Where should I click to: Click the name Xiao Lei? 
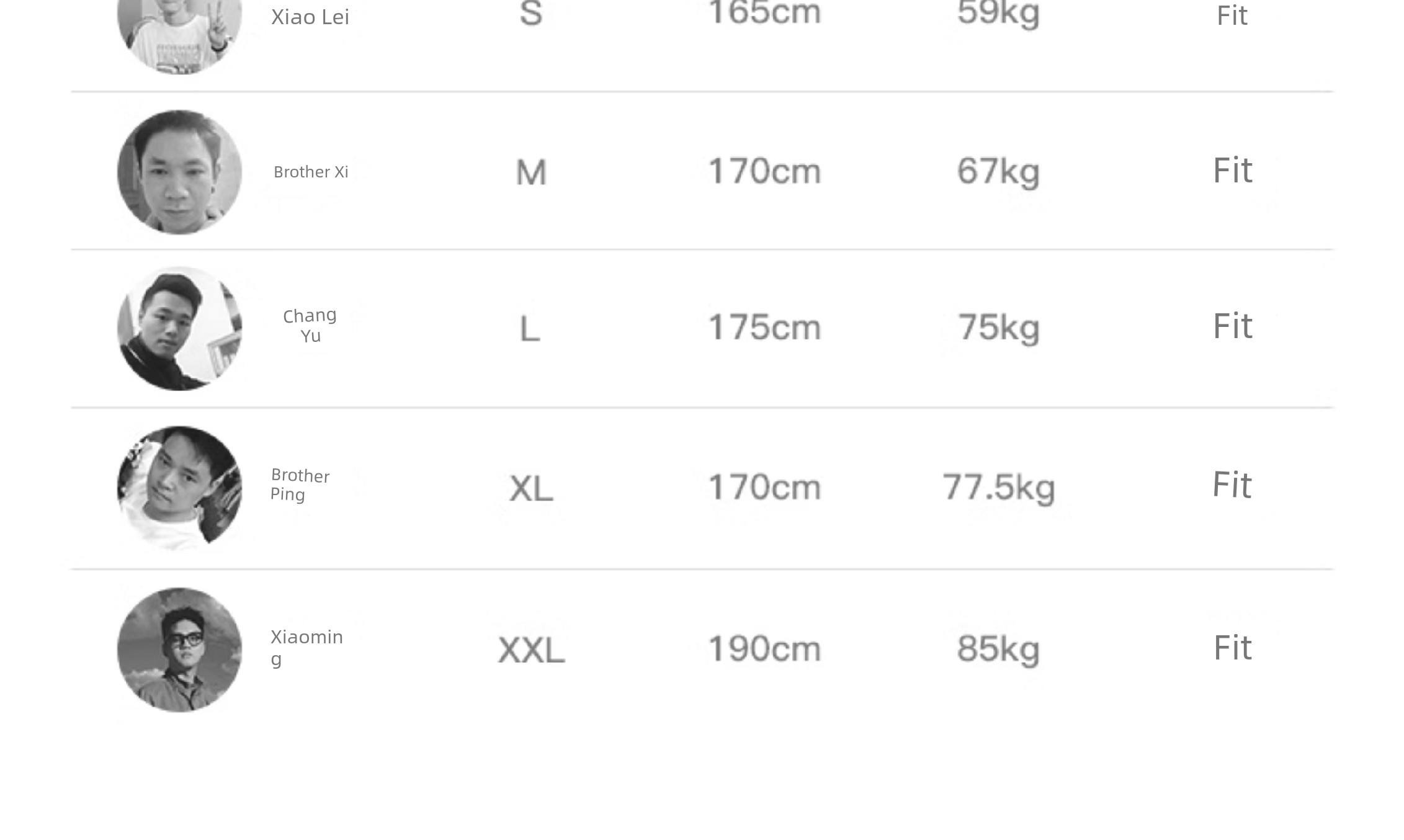pyautogui.click(x=310, y=17)
